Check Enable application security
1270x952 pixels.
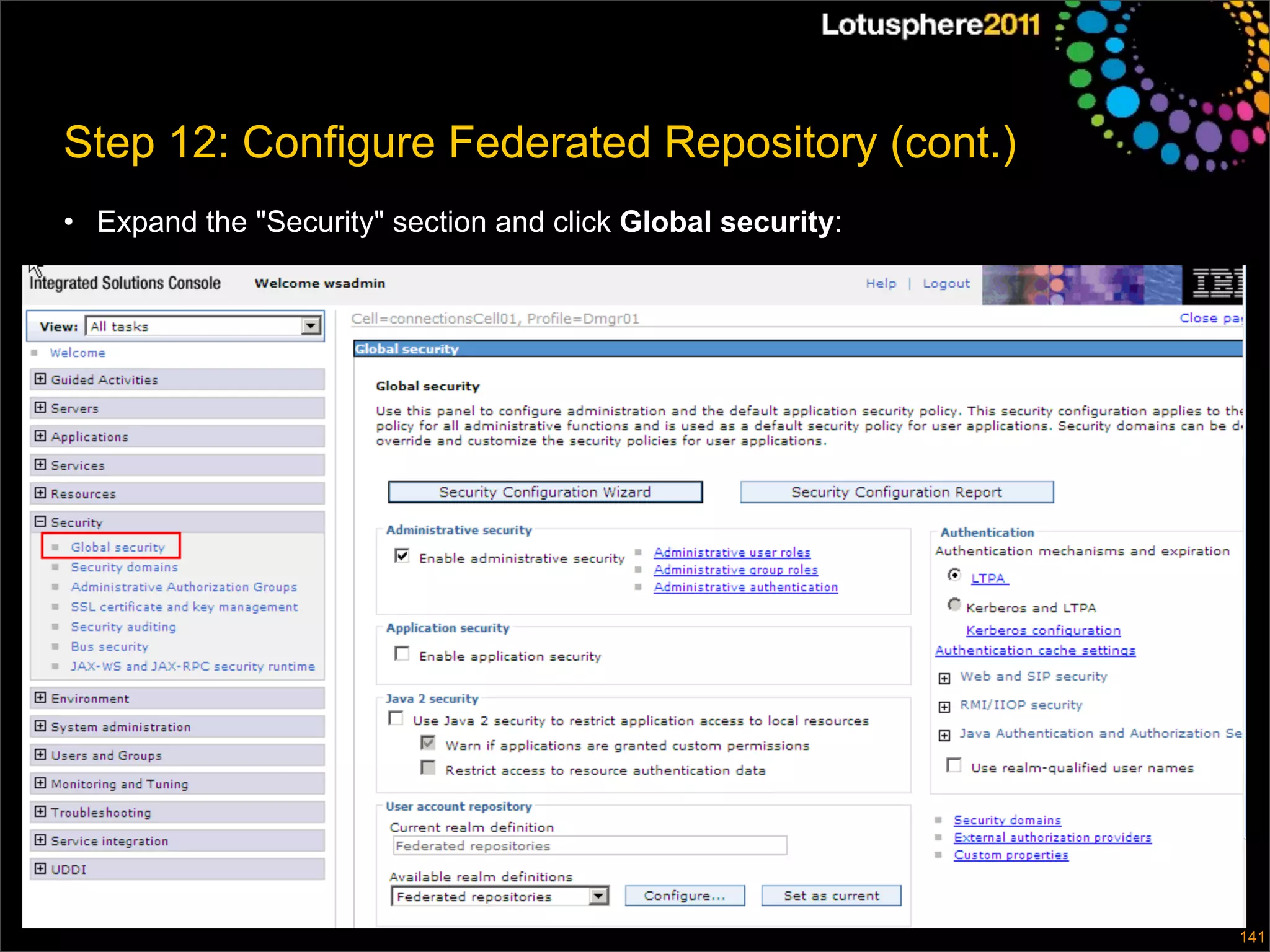(x=402, y=653)
